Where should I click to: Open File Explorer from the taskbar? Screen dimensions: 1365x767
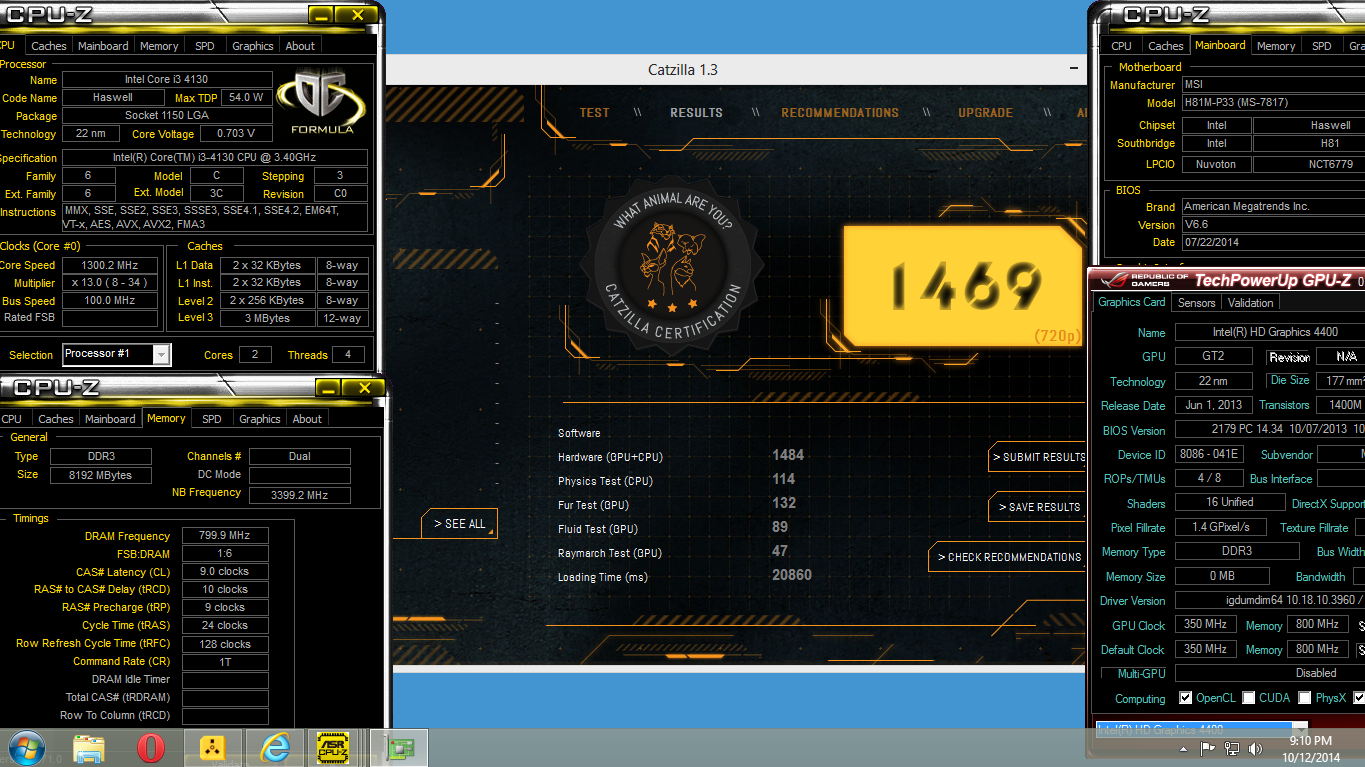click(x=89, y=748)
